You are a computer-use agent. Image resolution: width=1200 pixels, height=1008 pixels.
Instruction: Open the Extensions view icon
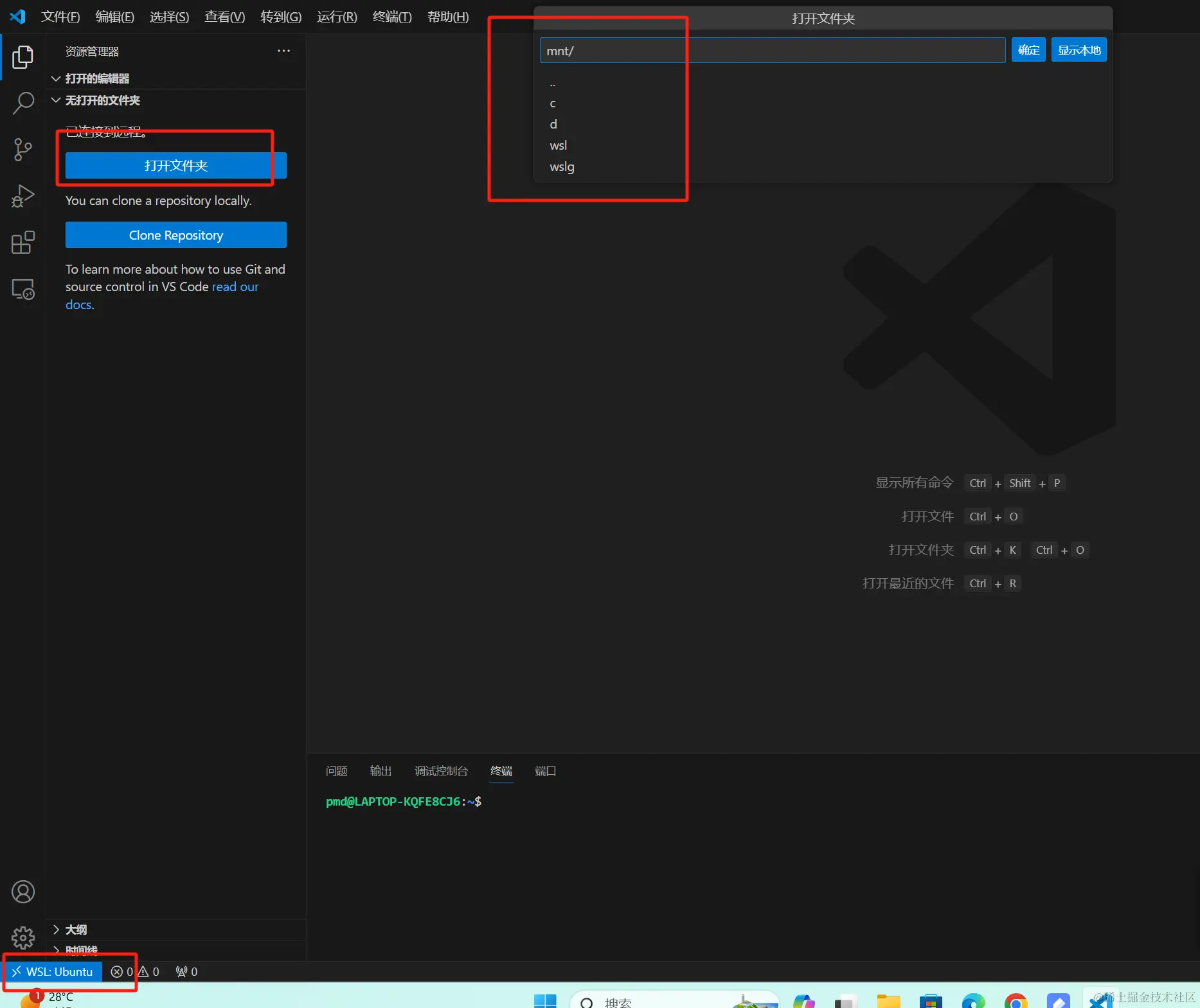click(23, 242)
